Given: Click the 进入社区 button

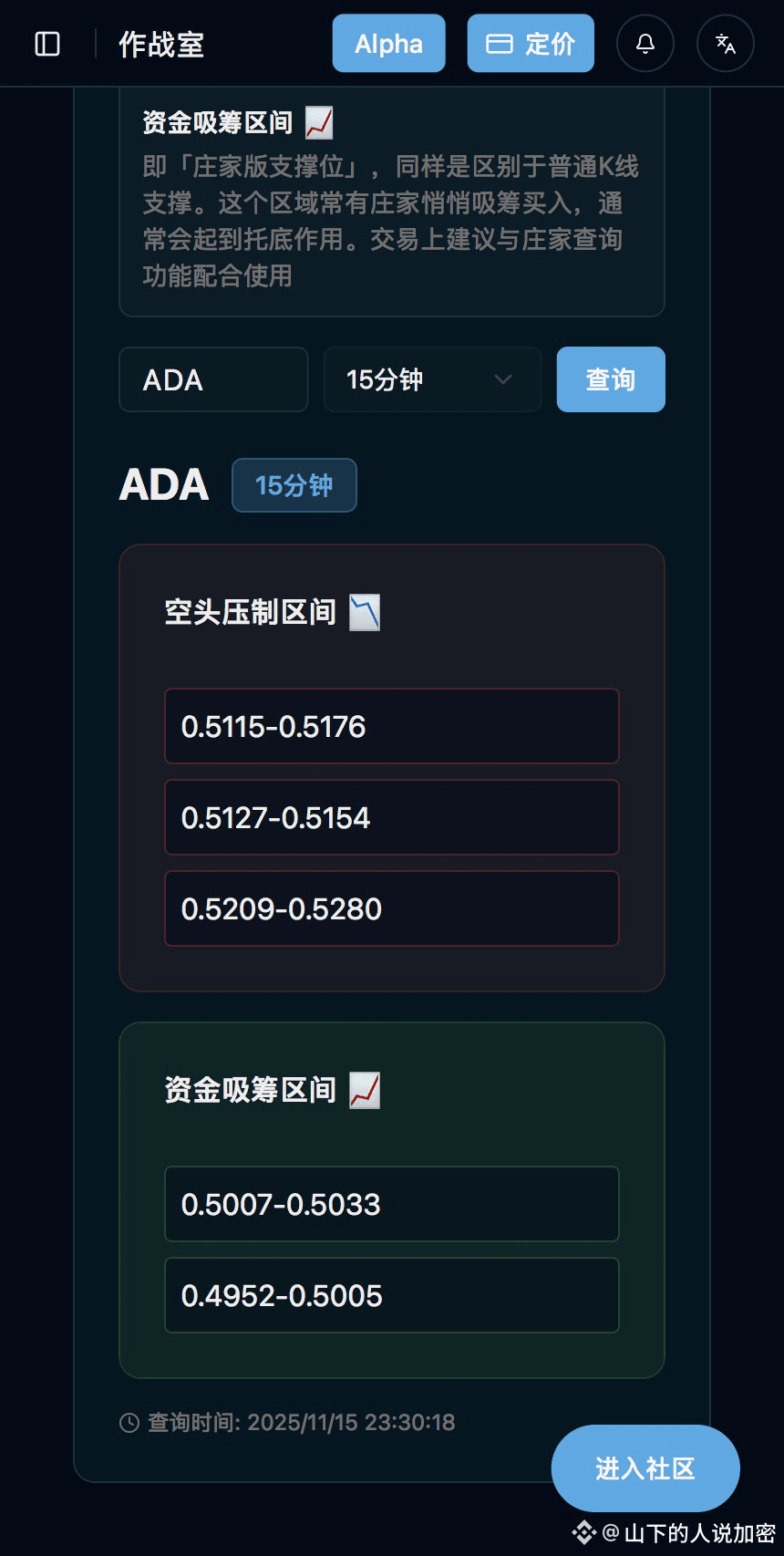Looking at the screenshot, I should pos(645,1468).
